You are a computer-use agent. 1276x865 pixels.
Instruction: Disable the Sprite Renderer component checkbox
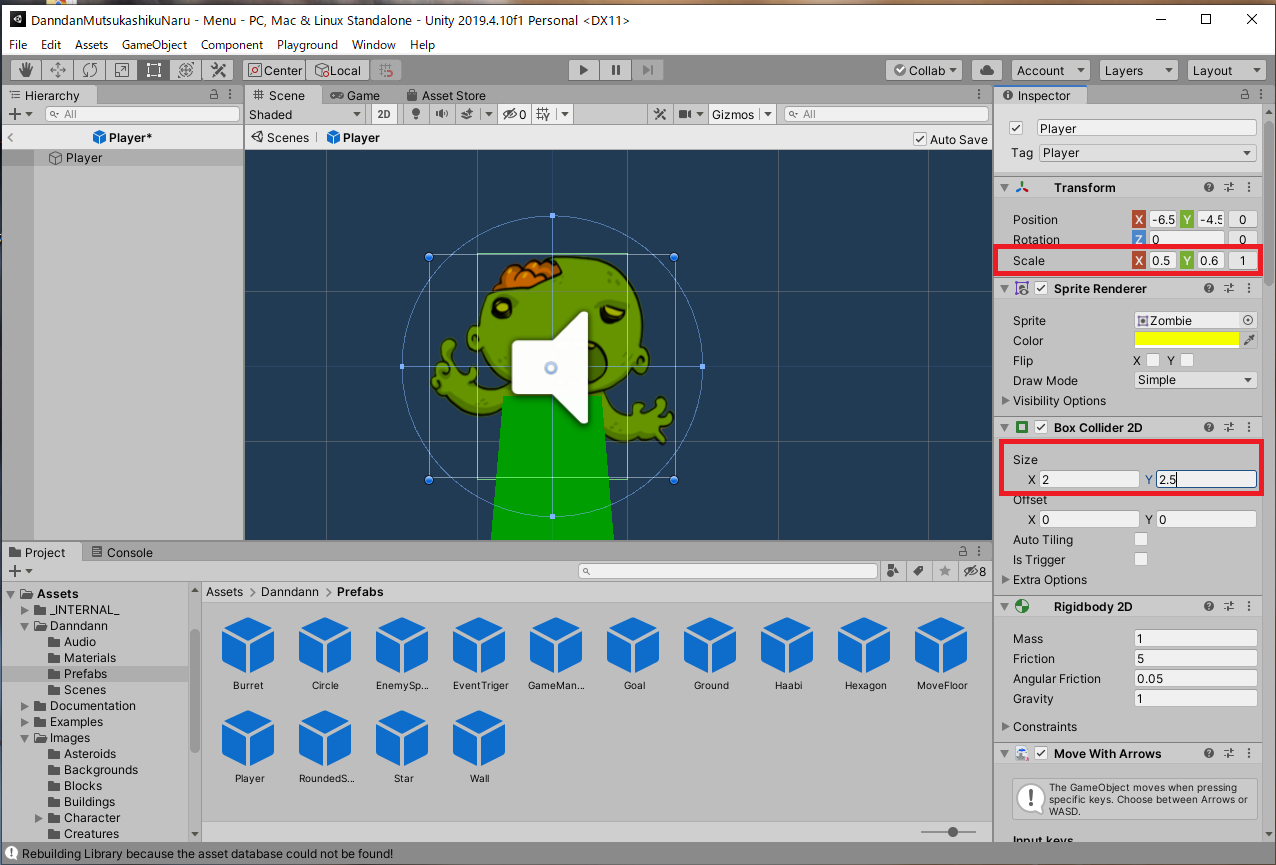pyautogui.click(x=1041, y=288)
